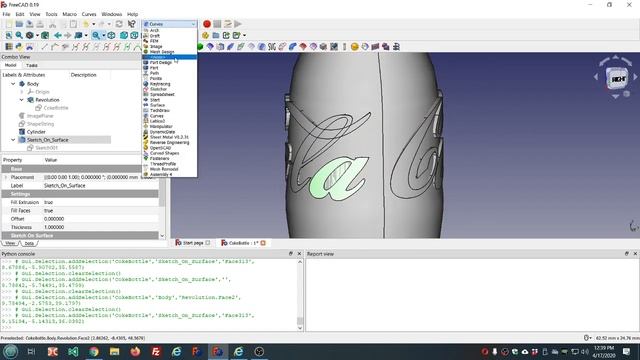Screen dimensions: 640x360
Task: Open Chrome from the Windows taskbar
Action: (x=94, y=351)
